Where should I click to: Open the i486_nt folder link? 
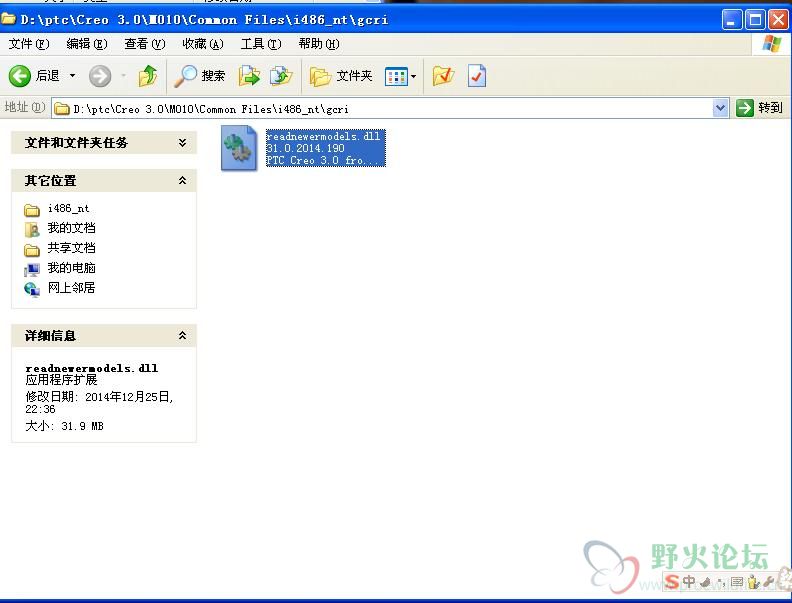point(68,208)
